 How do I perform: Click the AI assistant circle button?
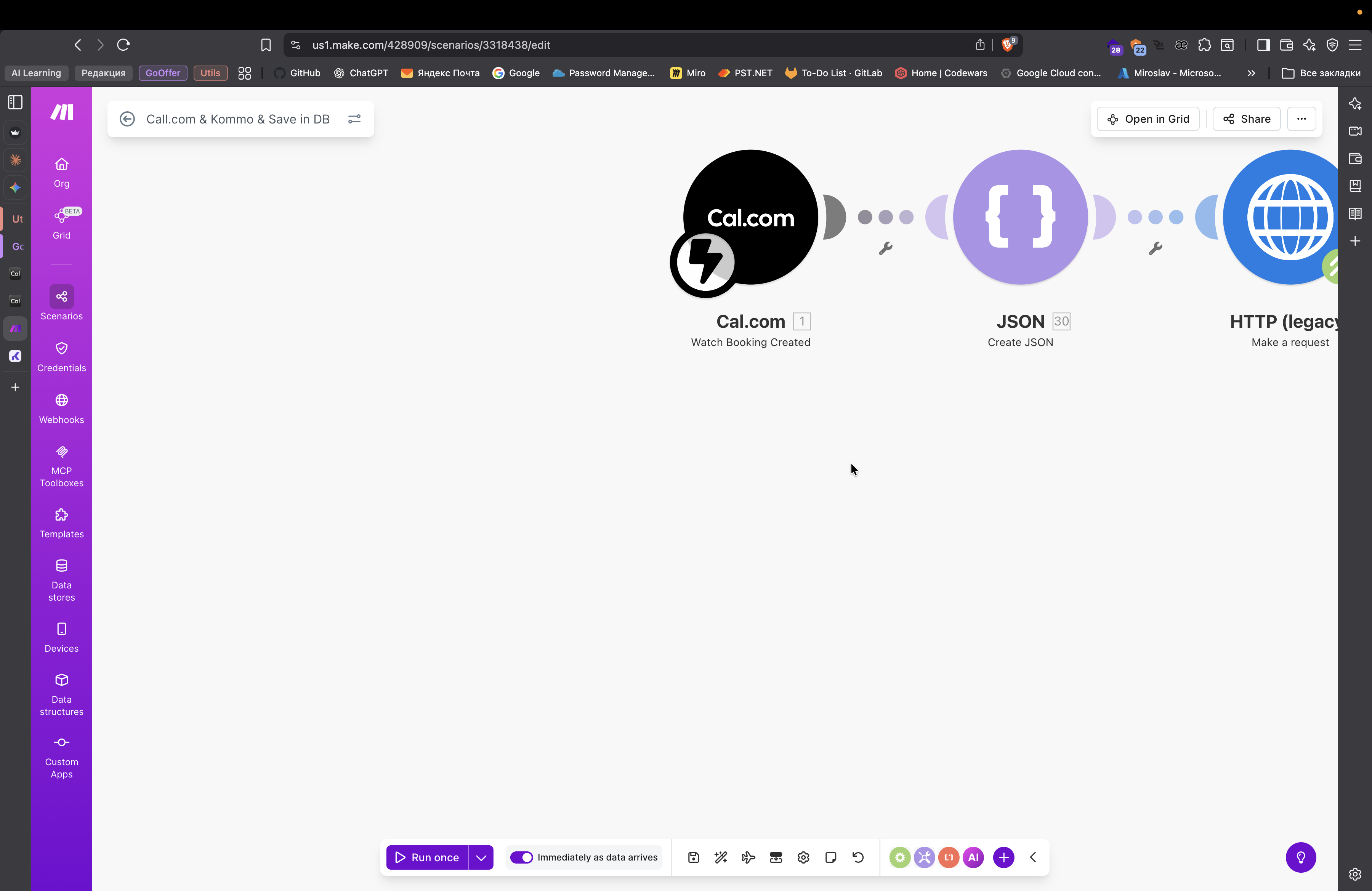(x=973, y=857)
